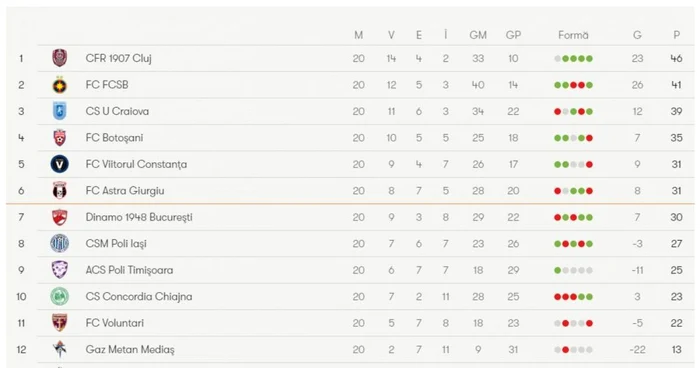Select the Dinamo 1948 București red crest

[x=59, y=217]
